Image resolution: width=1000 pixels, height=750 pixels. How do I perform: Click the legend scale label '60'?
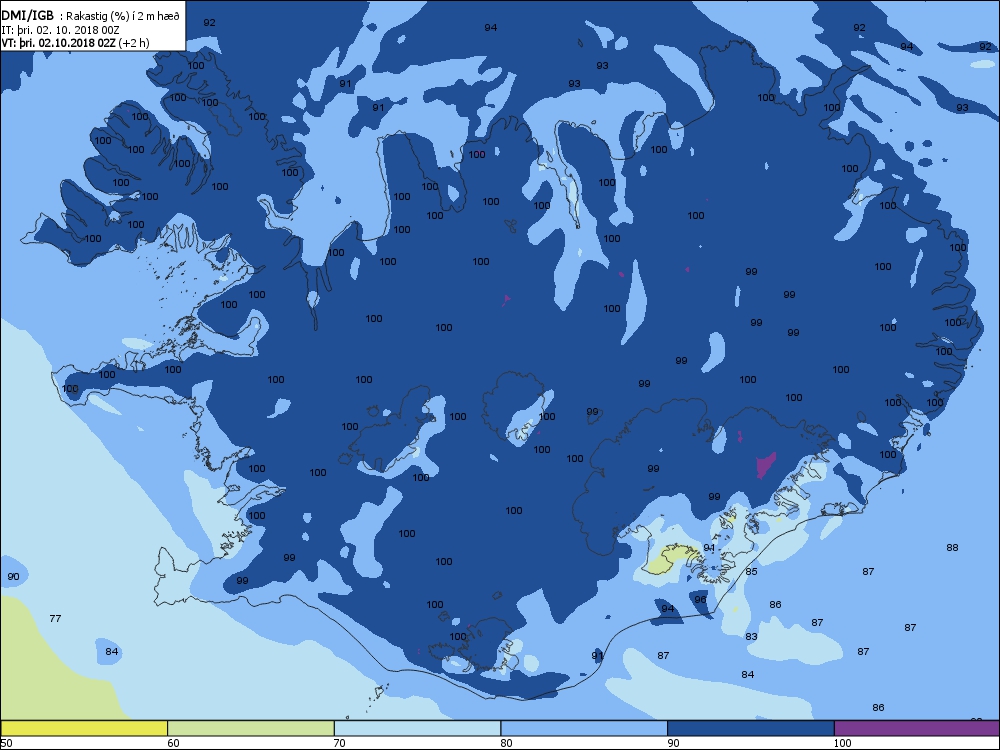(x=173, y=743)
